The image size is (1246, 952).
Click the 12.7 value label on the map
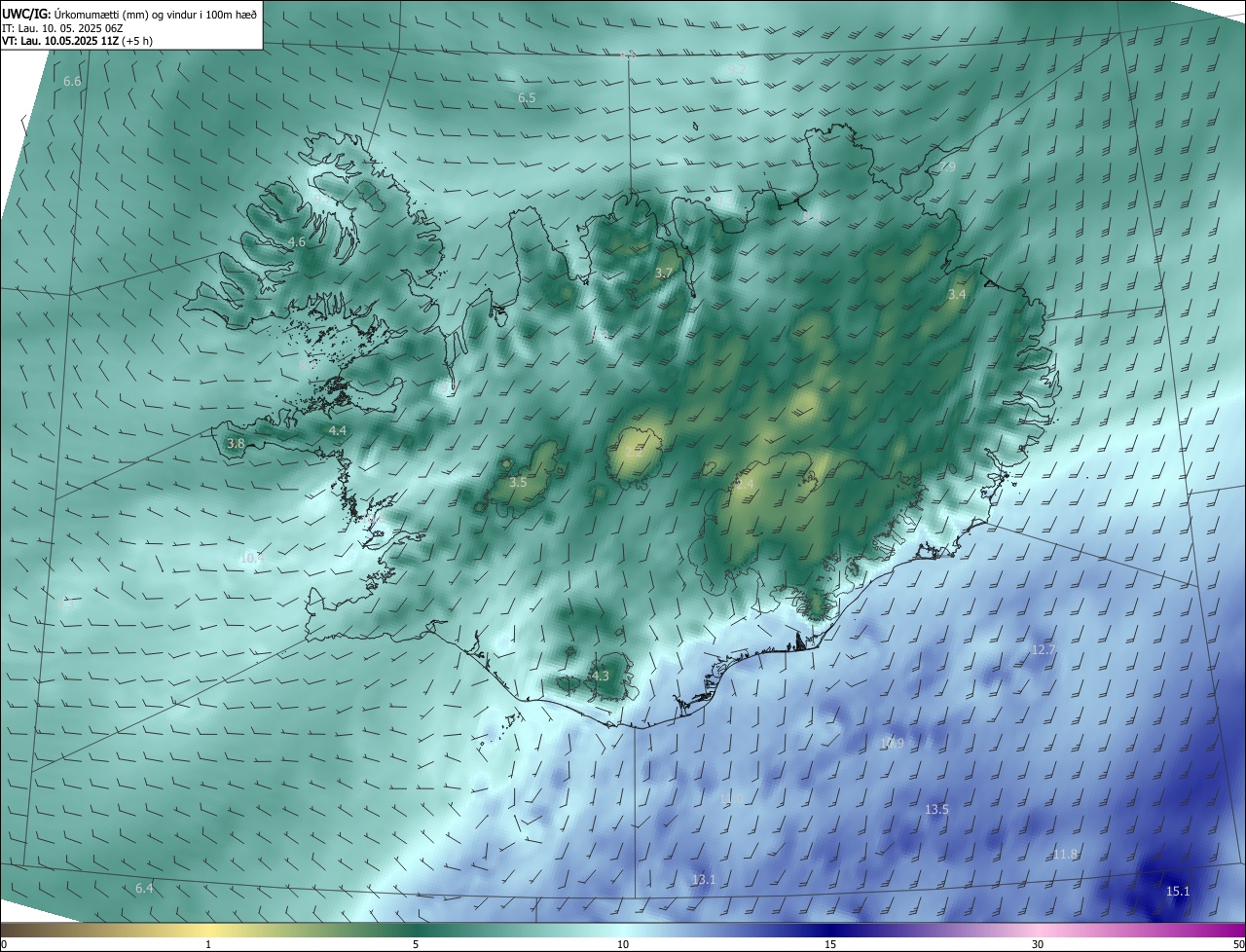pyautogui.click(x=1043, y=649)
